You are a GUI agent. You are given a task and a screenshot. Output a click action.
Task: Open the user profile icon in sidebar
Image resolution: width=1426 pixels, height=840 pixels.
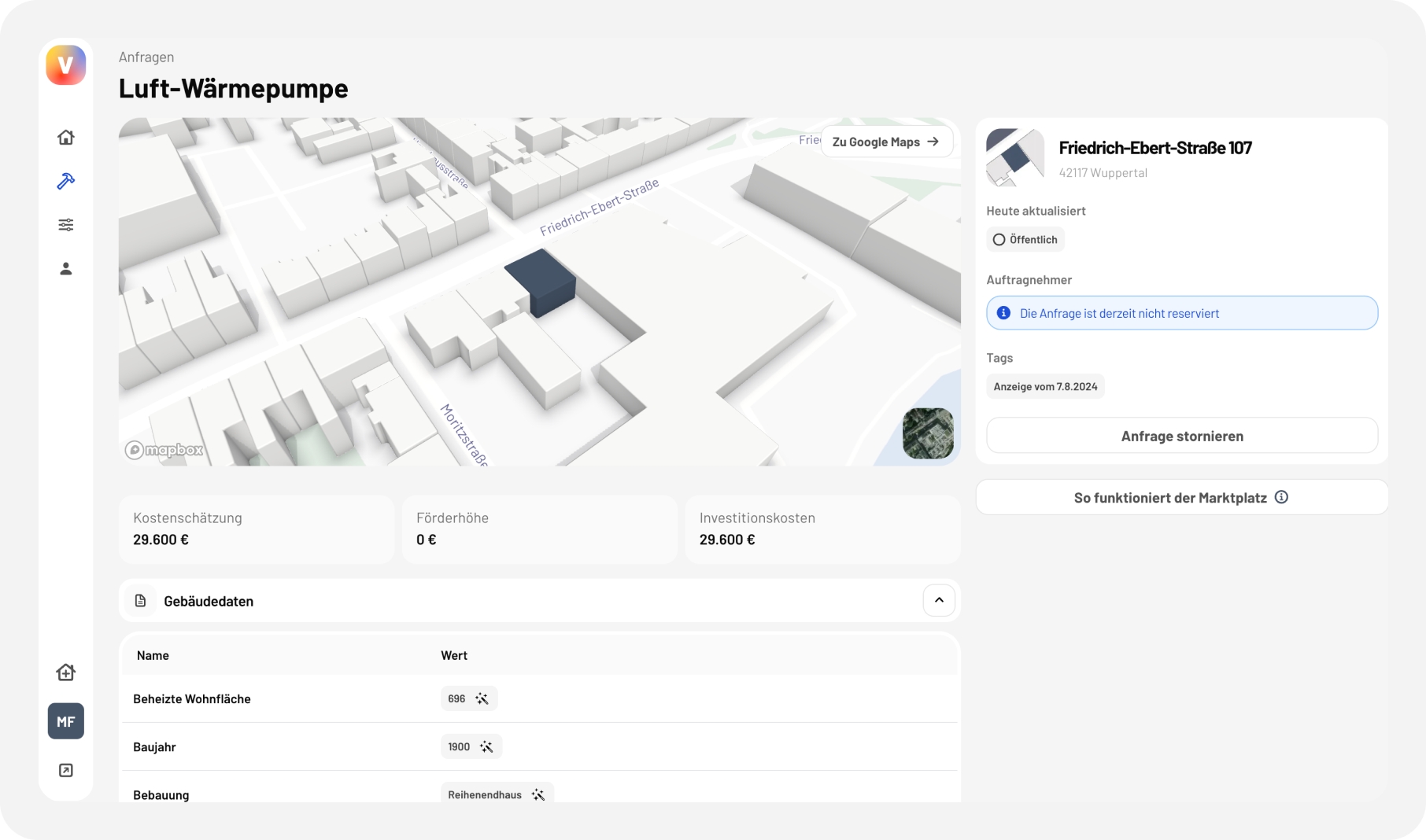[x=66, y=269]
